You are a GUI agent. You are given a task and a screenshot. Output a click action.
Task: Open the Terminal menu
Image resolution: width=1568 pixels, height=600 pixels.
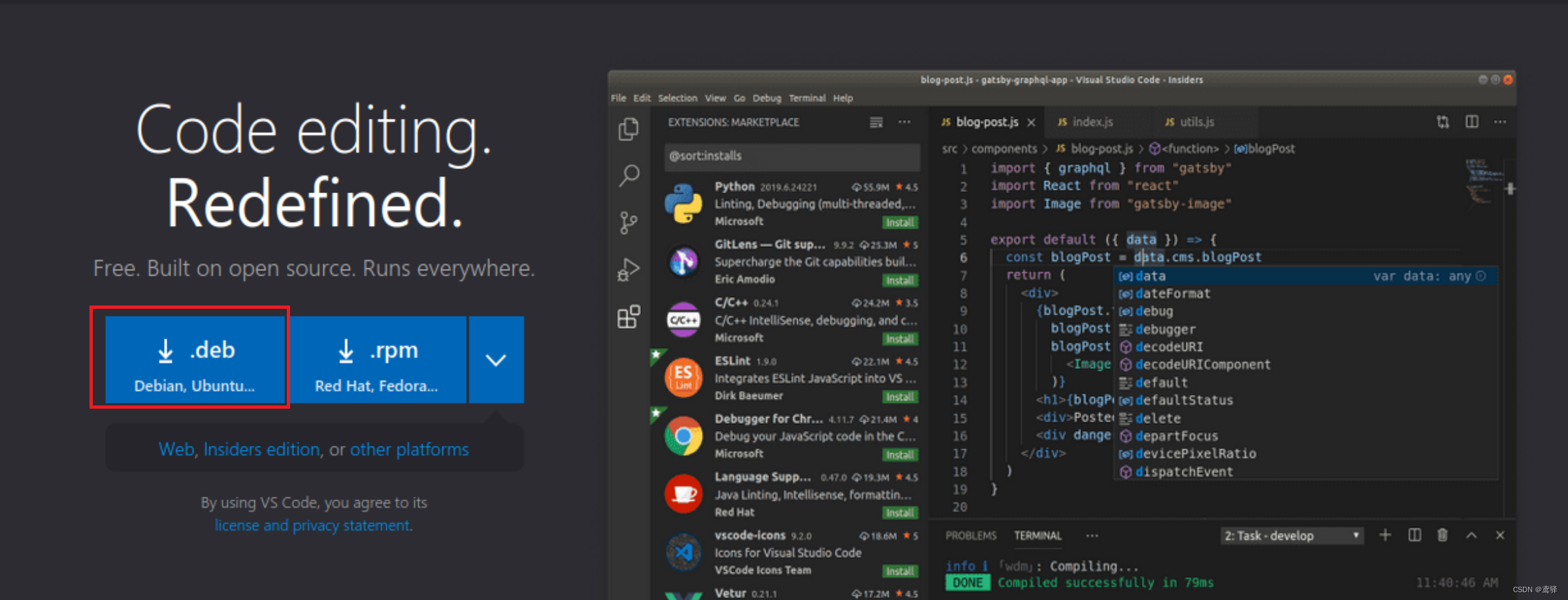coord(808,98)
